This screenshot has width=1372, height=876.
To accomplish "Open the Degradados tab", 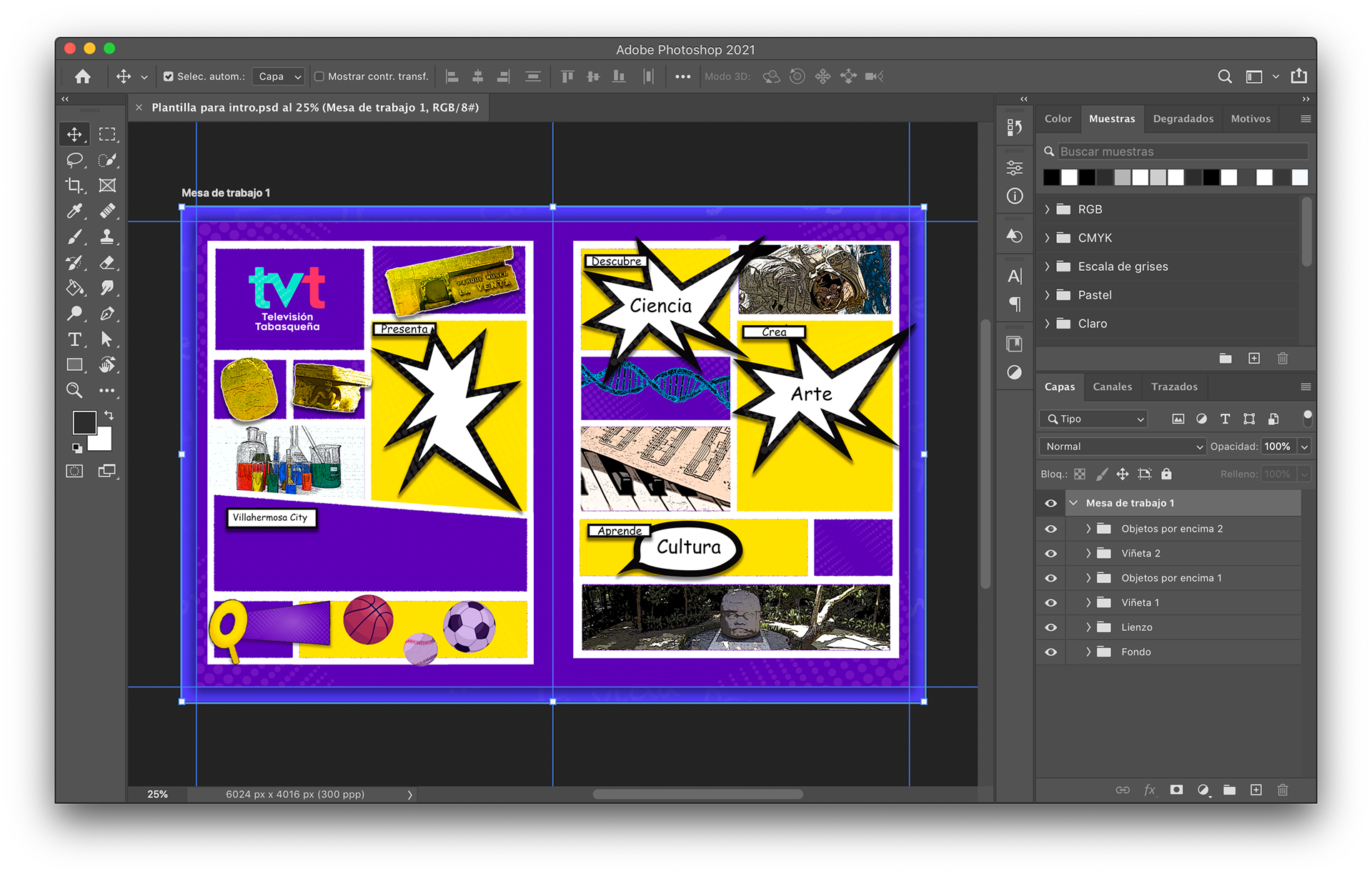I will 1183,119.
